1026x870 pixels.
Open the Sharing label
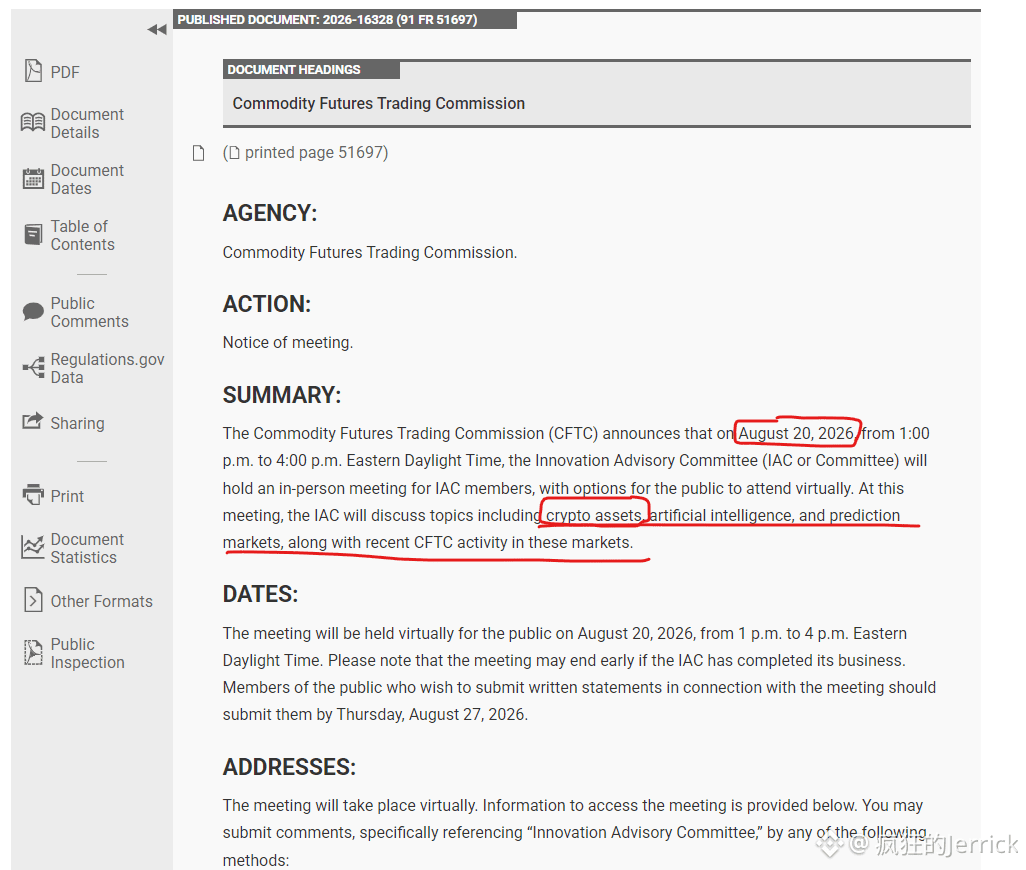pos(77,423)
